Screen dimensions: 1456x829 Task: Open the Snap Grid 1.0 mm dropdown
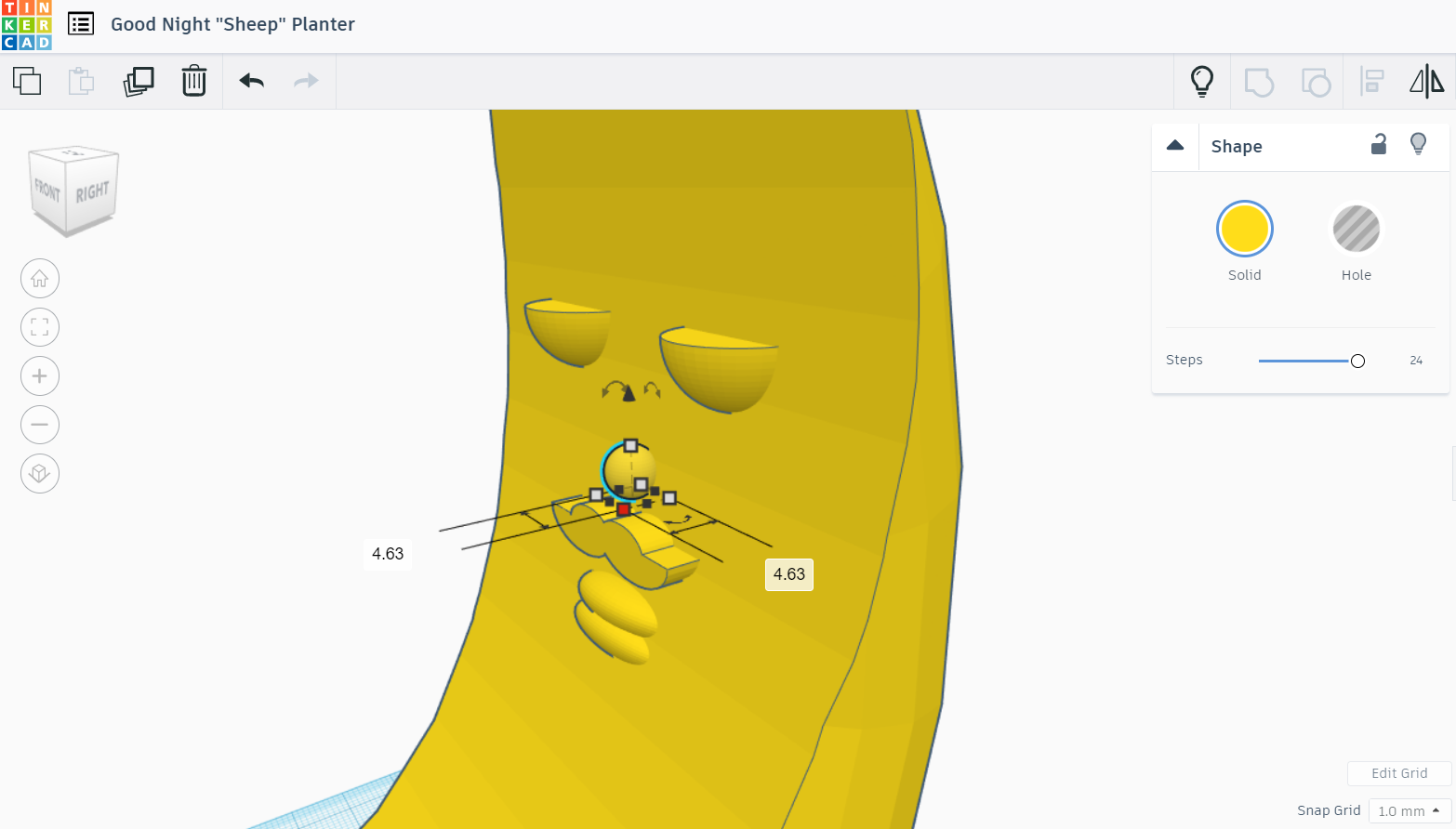[1410, 811]
